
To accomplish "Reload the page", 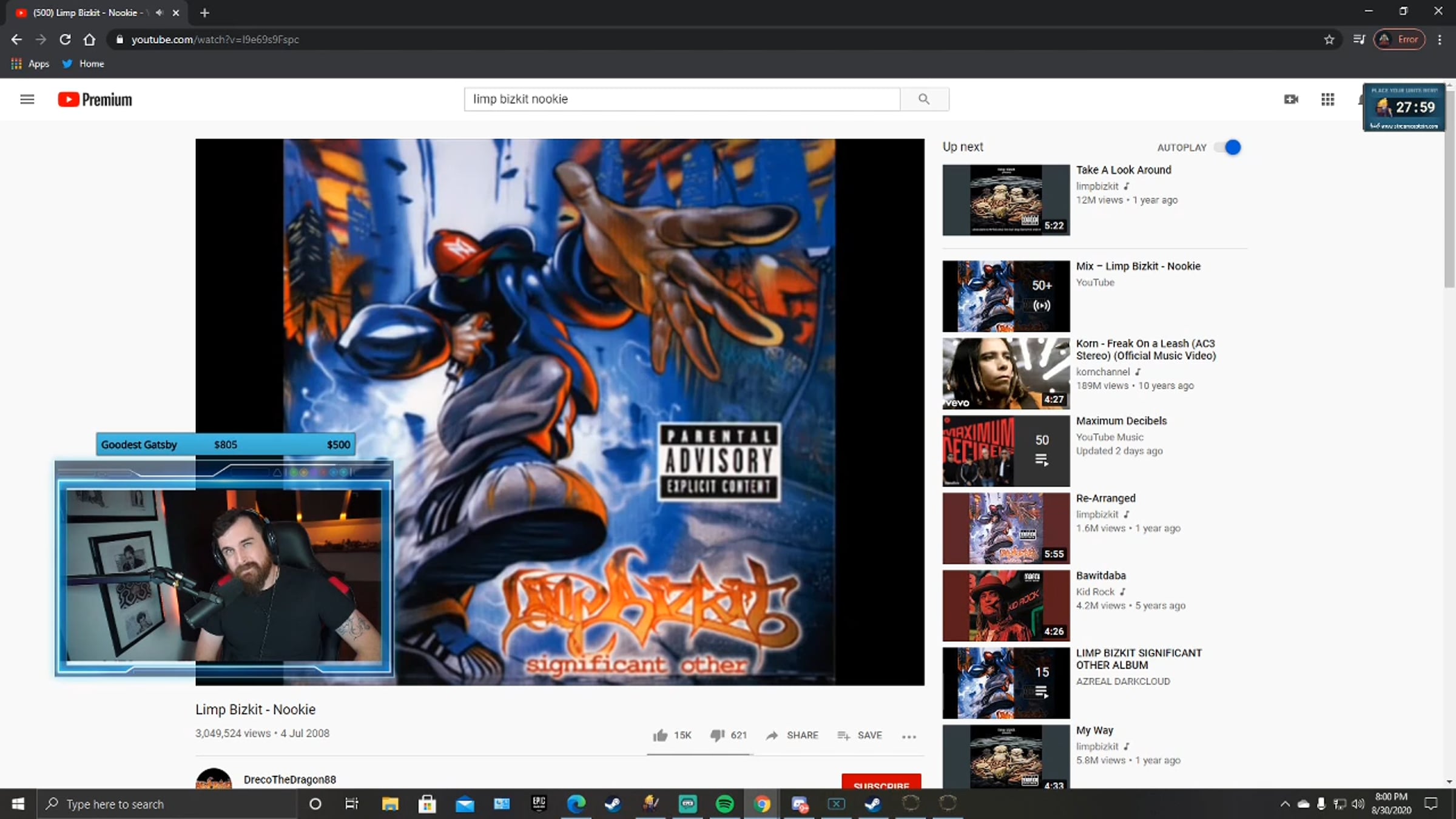I will pyautogui.click(x=65, y=39).
